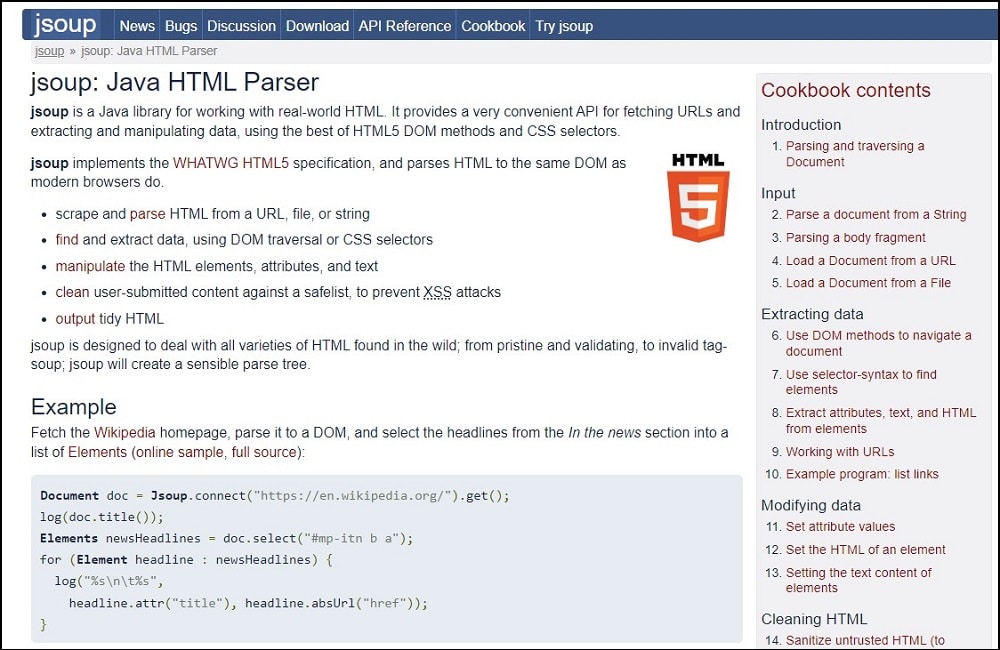Image resolution: width=1000 pixels, height=650 pixels.
Task: Open Load a Document from a URL
Action: [x=871, y=260]
